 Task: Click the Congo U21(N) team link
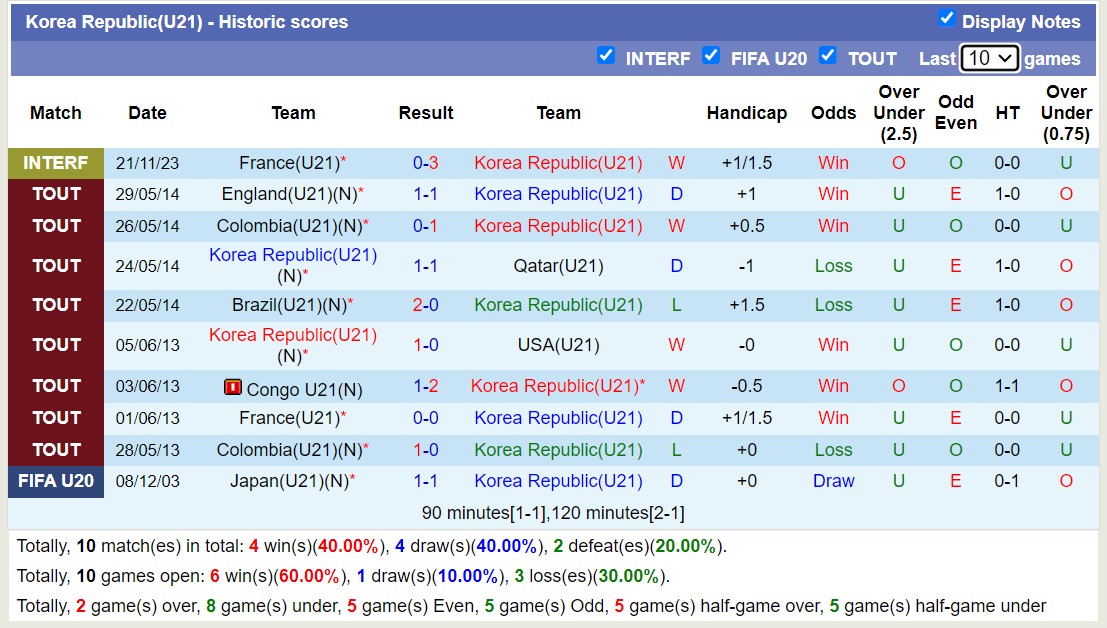[304, 389]
